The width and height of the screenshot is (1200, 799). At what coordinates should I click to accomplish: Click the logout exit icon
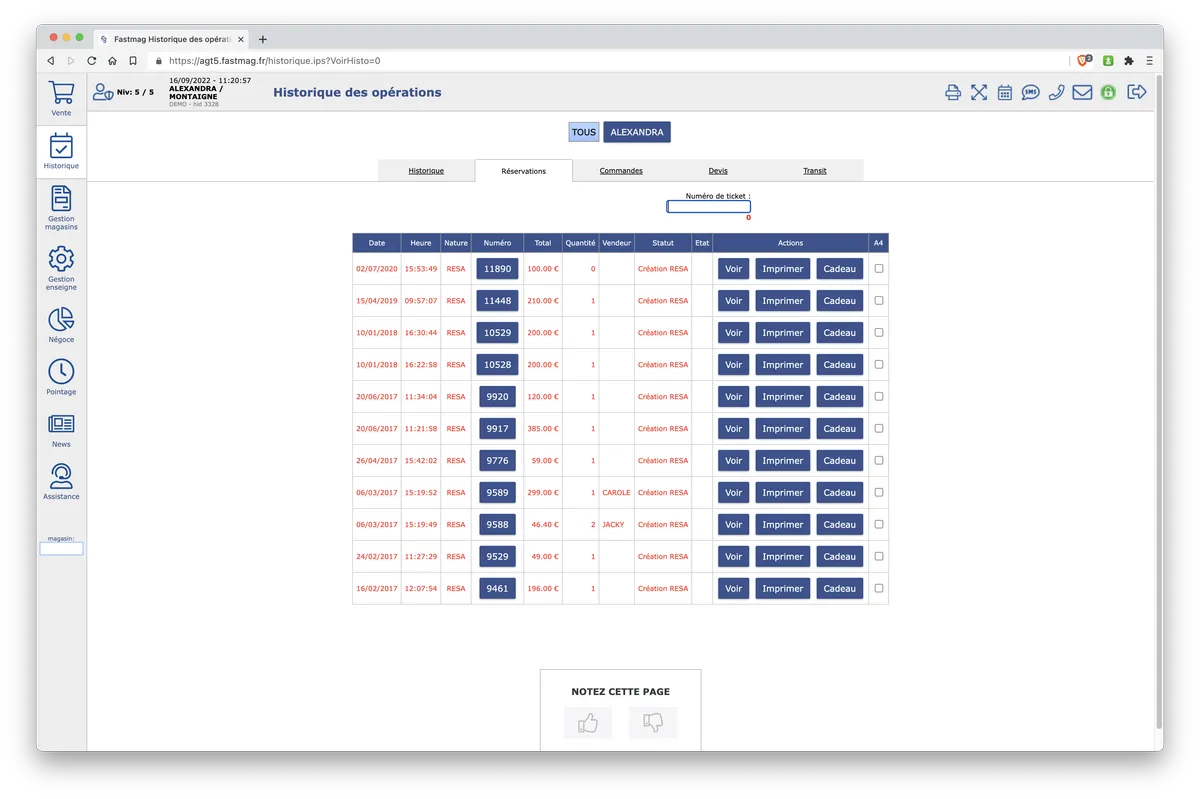(x=1137, y=92)
